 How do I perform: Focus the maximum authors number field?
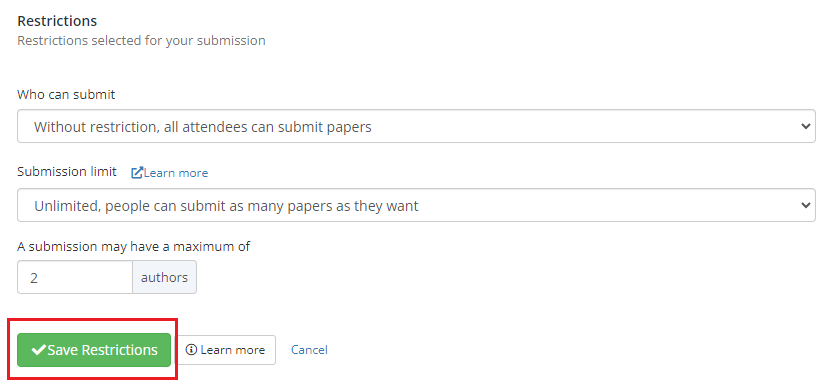75,277
